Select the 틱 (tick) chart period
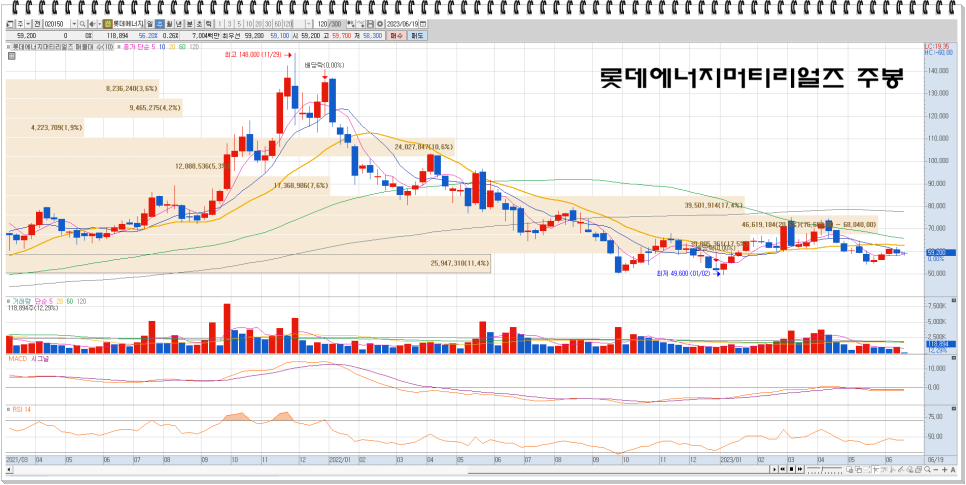Screen dimensions: 966x485 (x=209, y=24)
